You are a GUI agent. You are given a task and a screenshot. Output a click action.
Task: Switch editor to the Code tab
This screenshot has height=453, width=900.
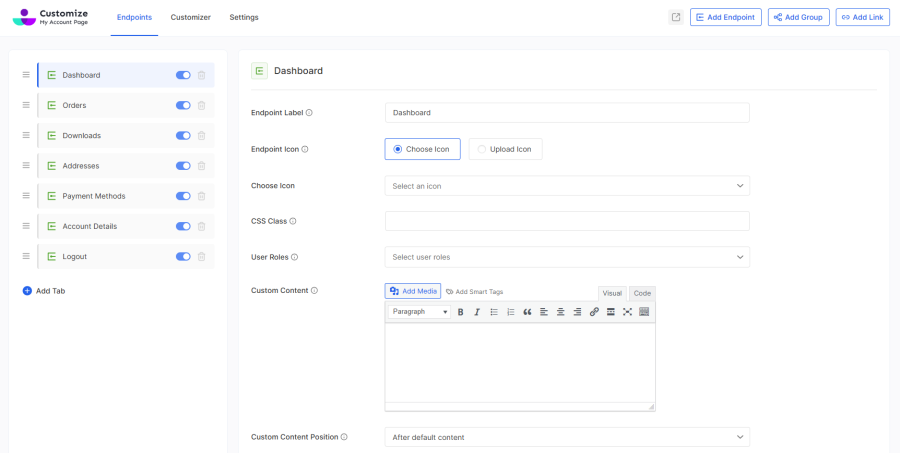[x=642, y=293]
